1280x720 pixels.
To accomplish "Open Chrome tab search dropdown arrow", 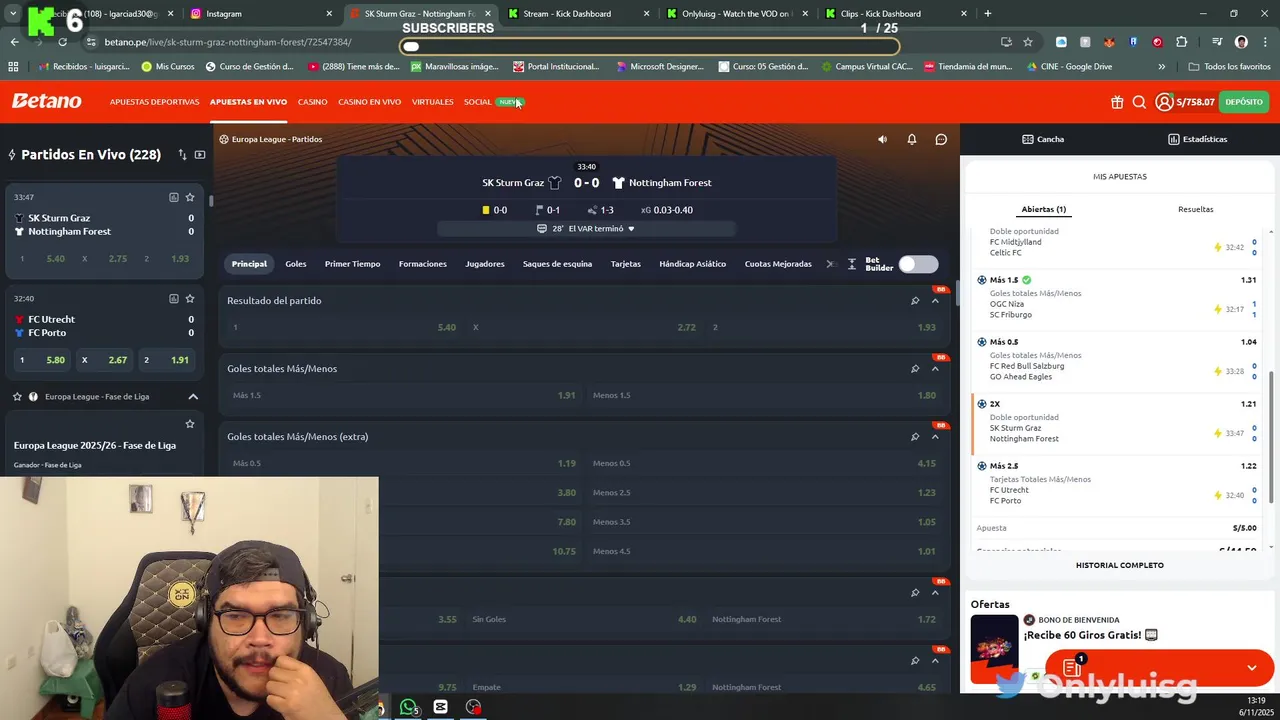I will tap(13, 14).
